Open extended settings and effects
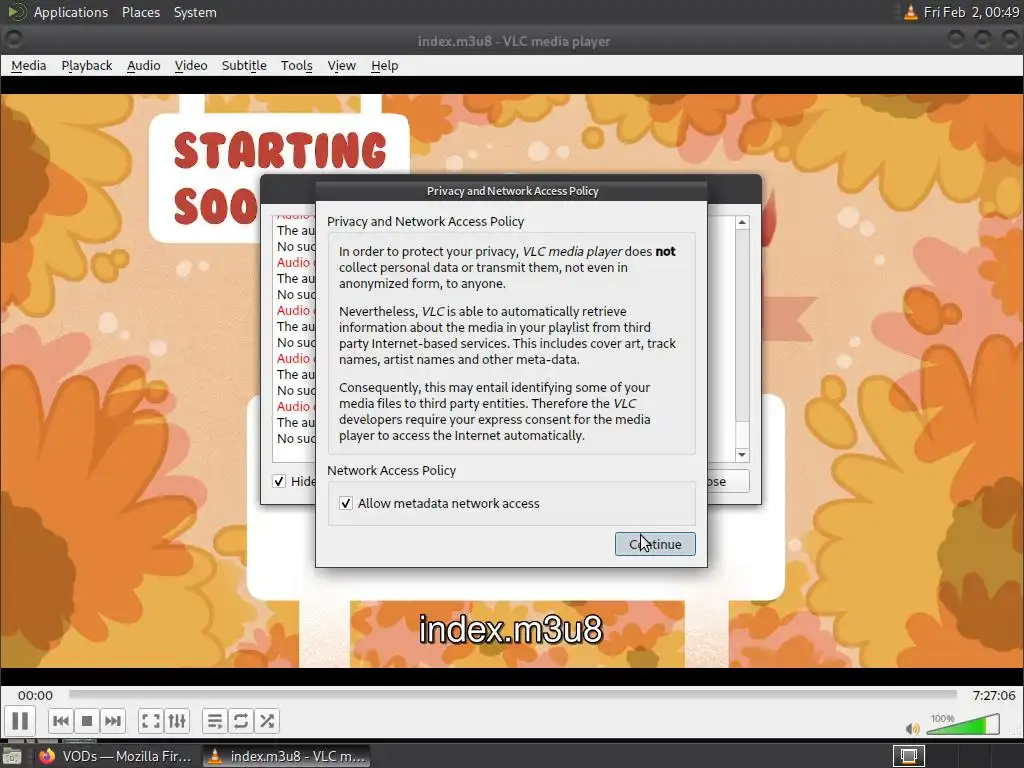The height and width of the screenshot is (768, 1024). (x=177, y=721)
